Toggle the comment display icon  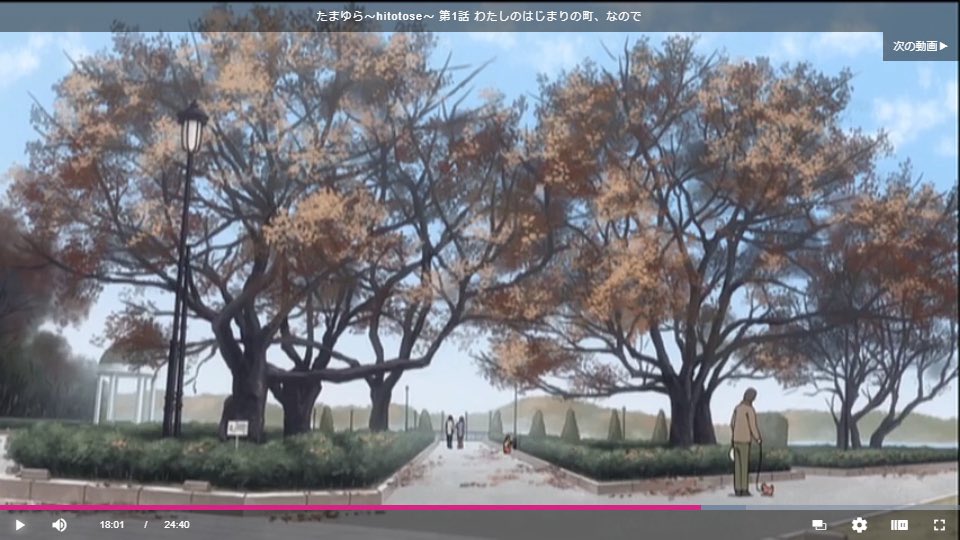819,525
